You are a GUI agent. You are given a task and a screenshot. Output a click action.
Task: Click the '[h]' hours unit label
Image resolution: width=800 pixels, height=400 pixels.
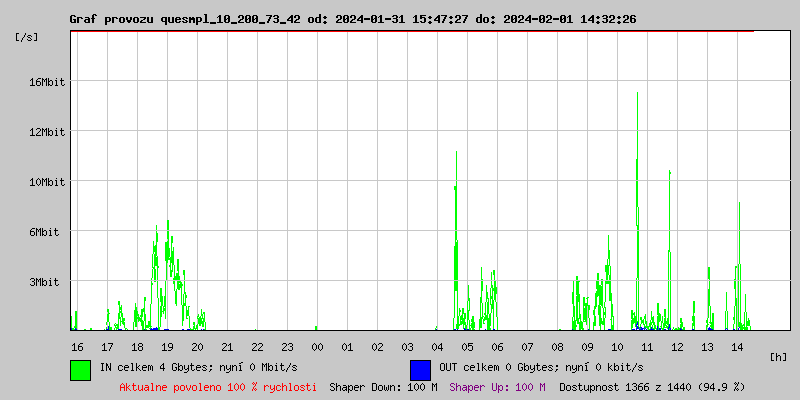pyautogui.click(x=779, y=356)
